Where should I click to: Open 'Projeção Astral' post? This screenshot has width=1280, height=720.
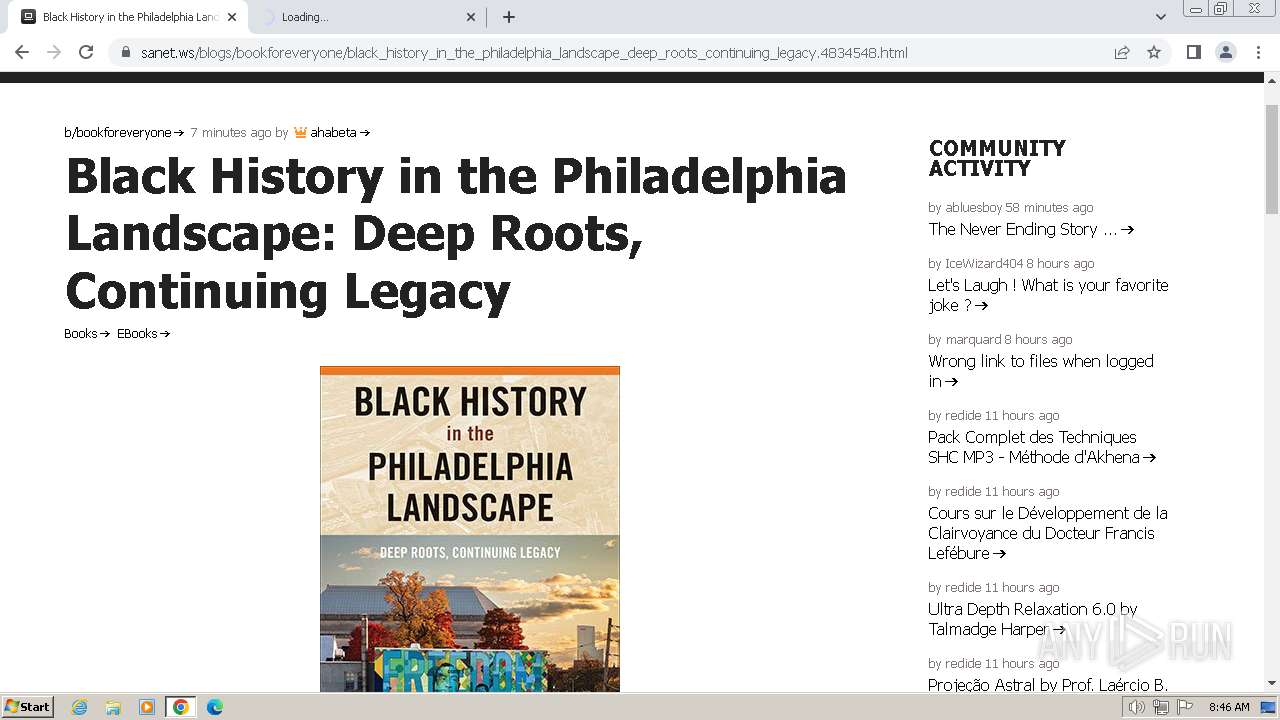pos(1048,685)
